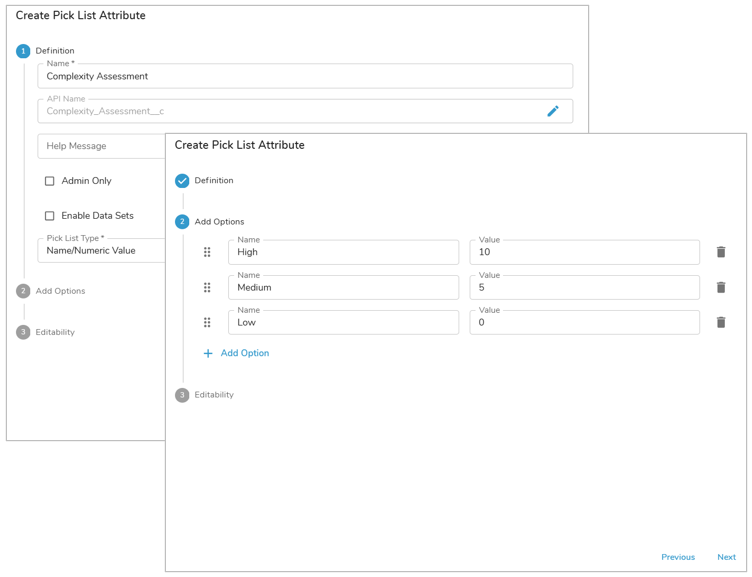Viewport: 752px width, 577px height.
Task: Delete the Low option with trash icon
Action: [720, 322]
